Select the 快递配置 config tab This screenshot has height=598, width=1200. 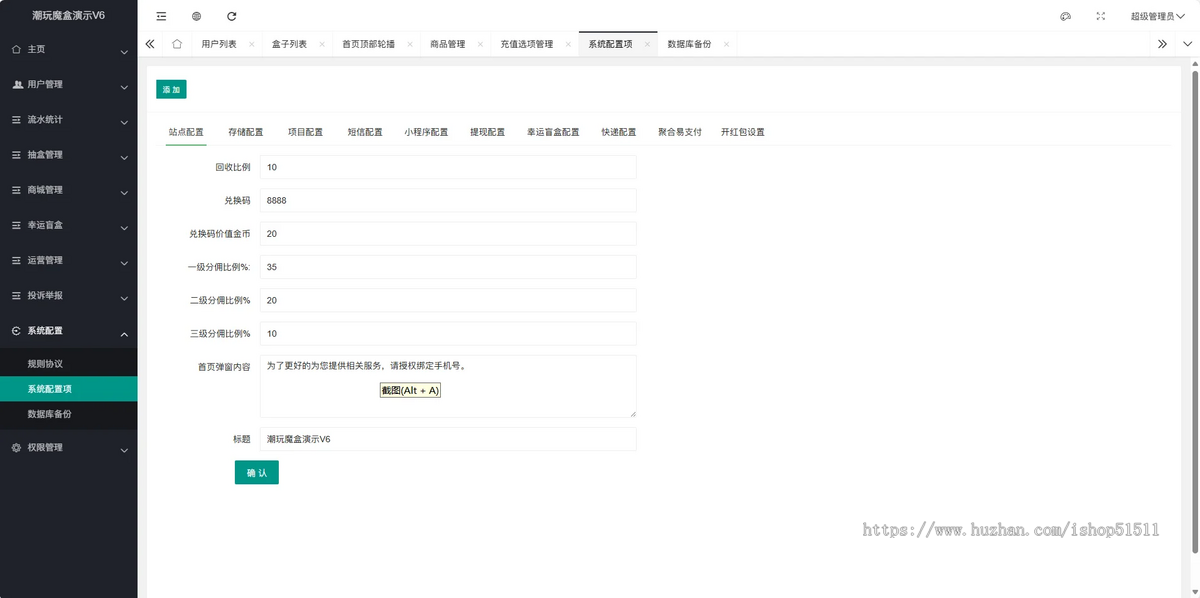click(x=619, y=132)
